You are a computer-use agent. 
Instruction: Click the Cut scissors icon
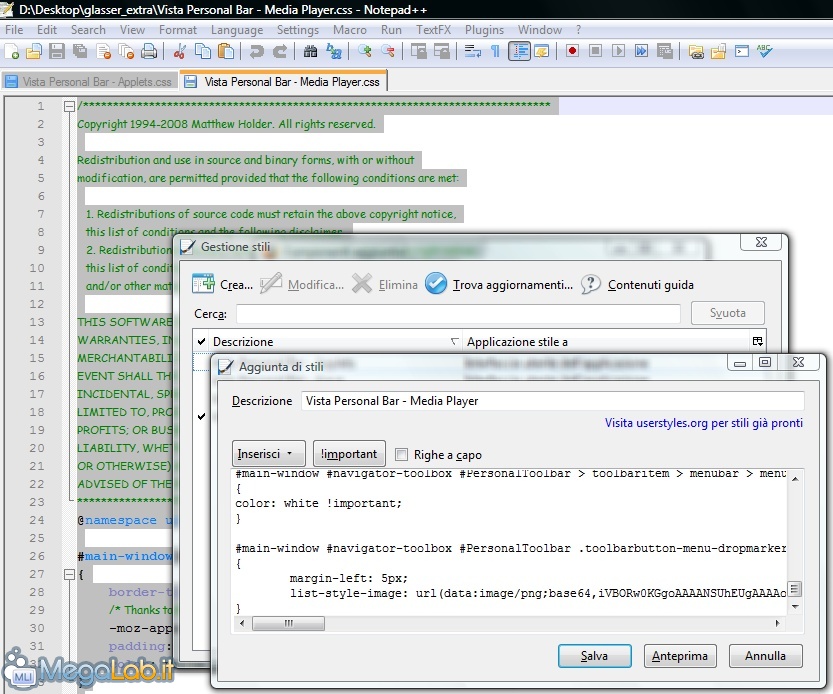pos(180,51)
